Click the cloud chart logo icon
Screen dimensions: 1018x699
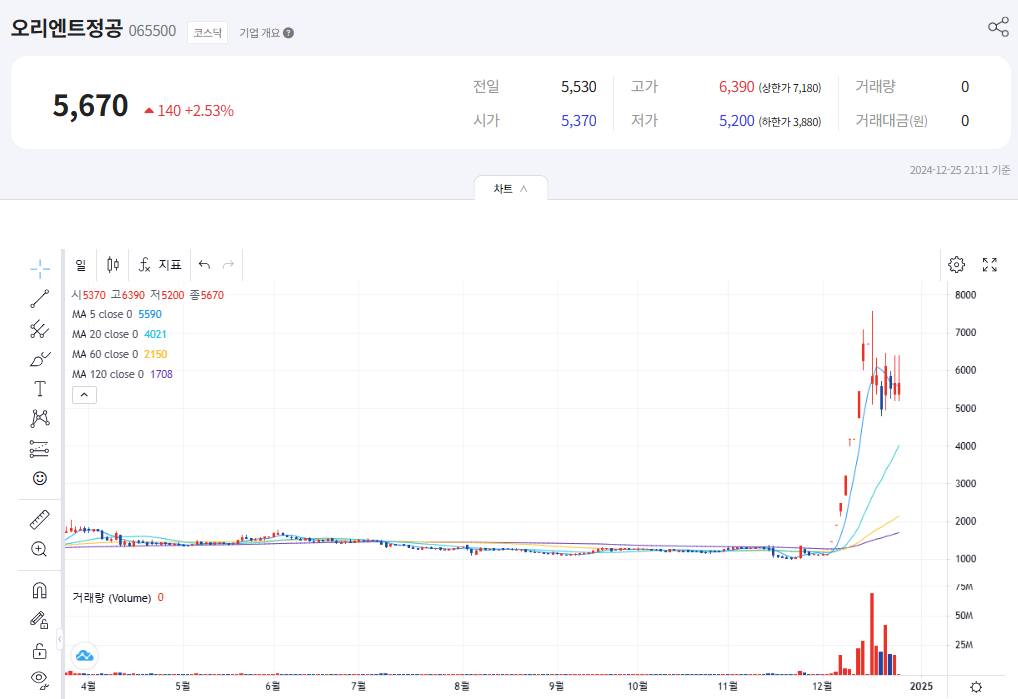point(84,656)
